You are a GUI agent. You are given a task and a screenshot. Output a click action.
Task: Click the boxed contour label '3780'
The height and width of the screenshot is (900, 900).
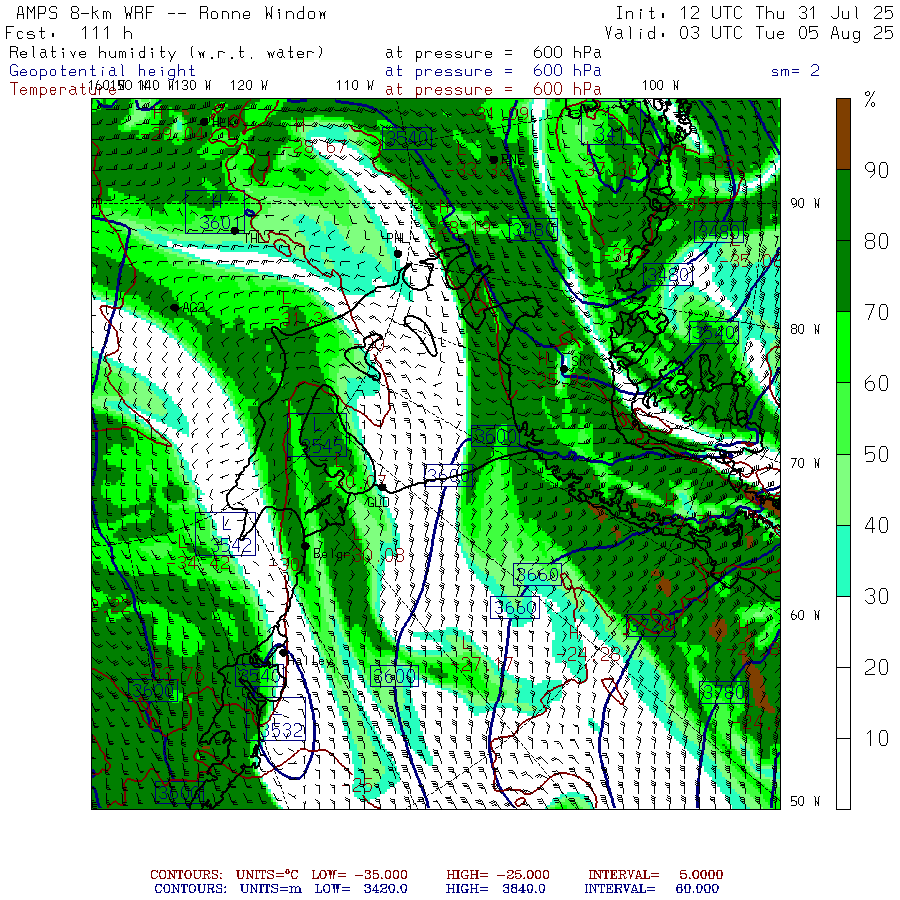coord(723,693)
